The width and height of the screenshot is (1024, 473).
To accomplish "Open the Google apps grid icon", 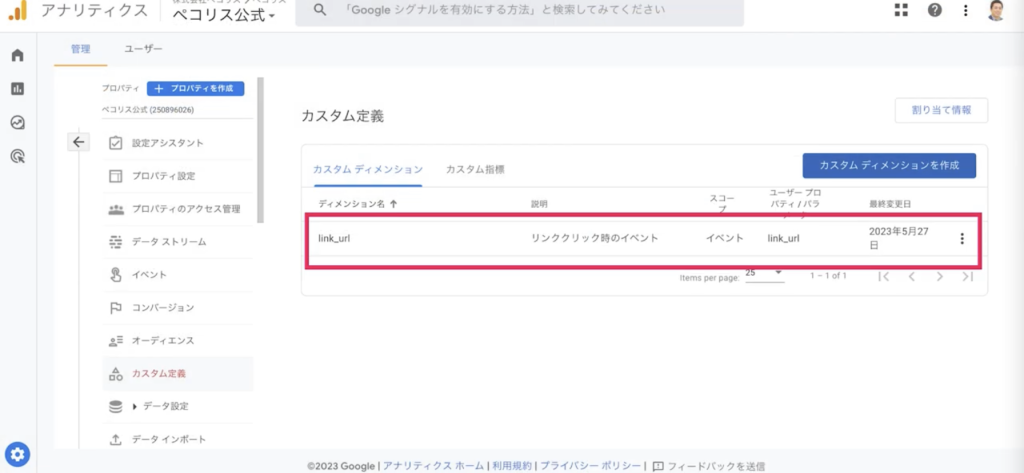I will (901, 10).
